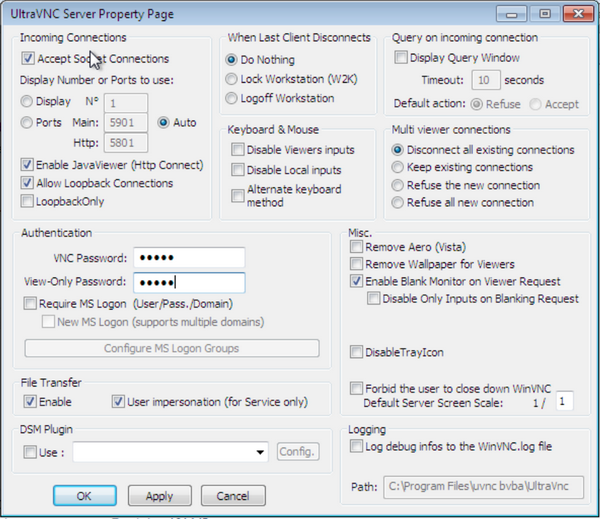
Task: Uncheck Enable Blank Monitor on Viewer Request
Action: (x=356, y=281)
